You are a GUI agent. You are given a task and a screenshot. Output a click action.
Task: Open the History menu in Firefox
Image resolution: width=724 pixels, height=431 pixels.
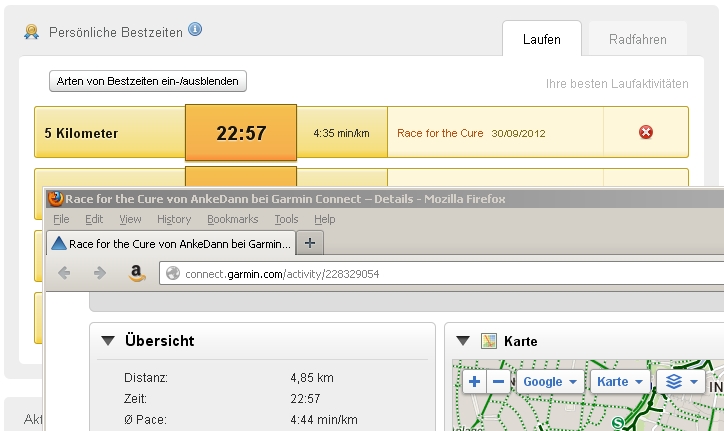pos(173,219)
